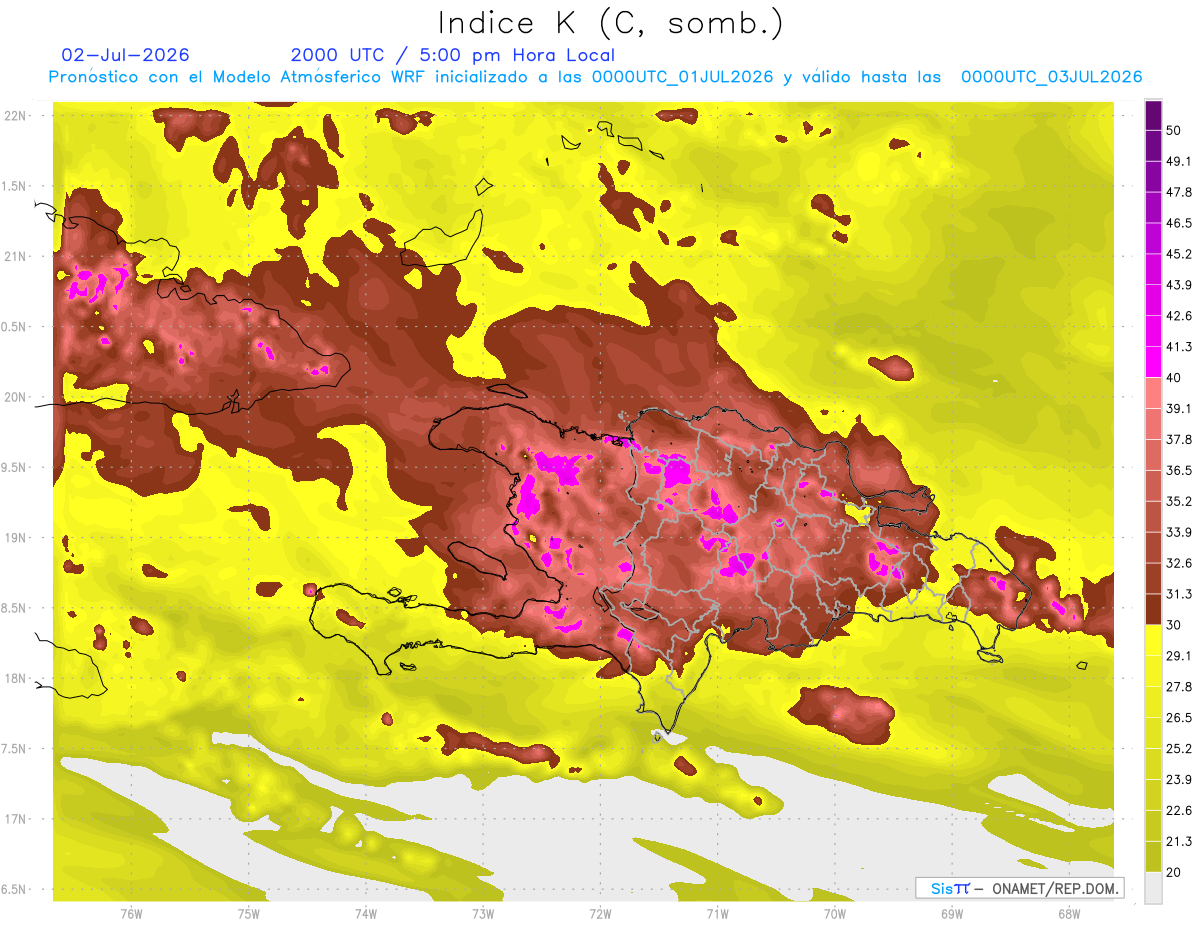Select the legend value "37.8"
The width and height of the screenshot is (1200, 927).
1179,440
